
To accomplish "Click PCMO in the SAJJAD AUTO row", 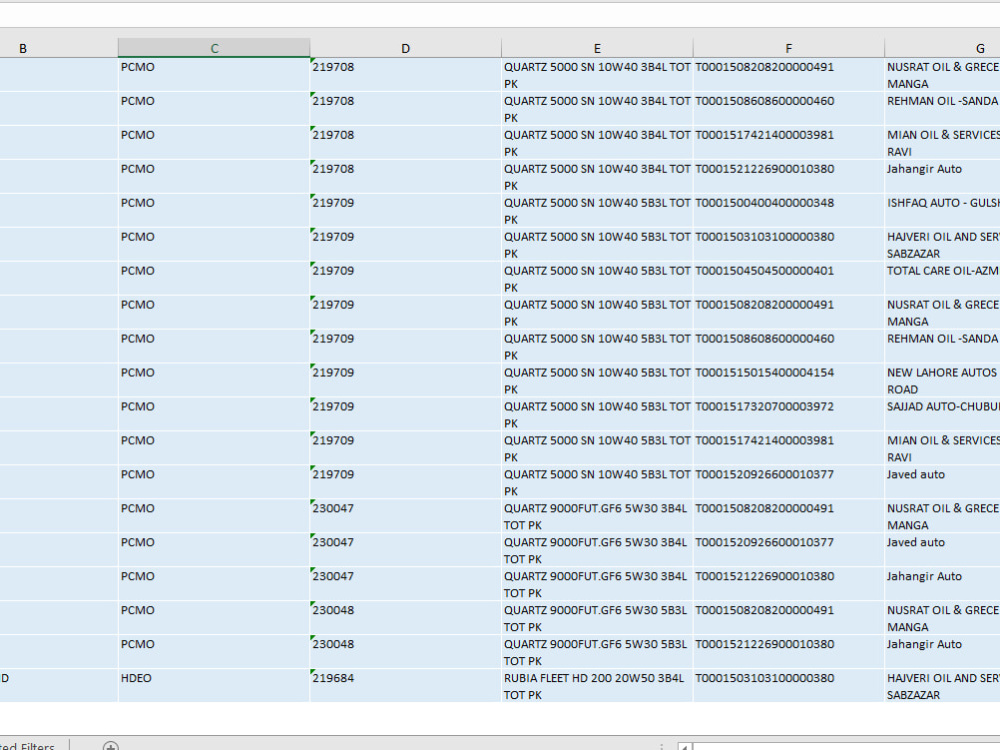I will tap(214, 415).
